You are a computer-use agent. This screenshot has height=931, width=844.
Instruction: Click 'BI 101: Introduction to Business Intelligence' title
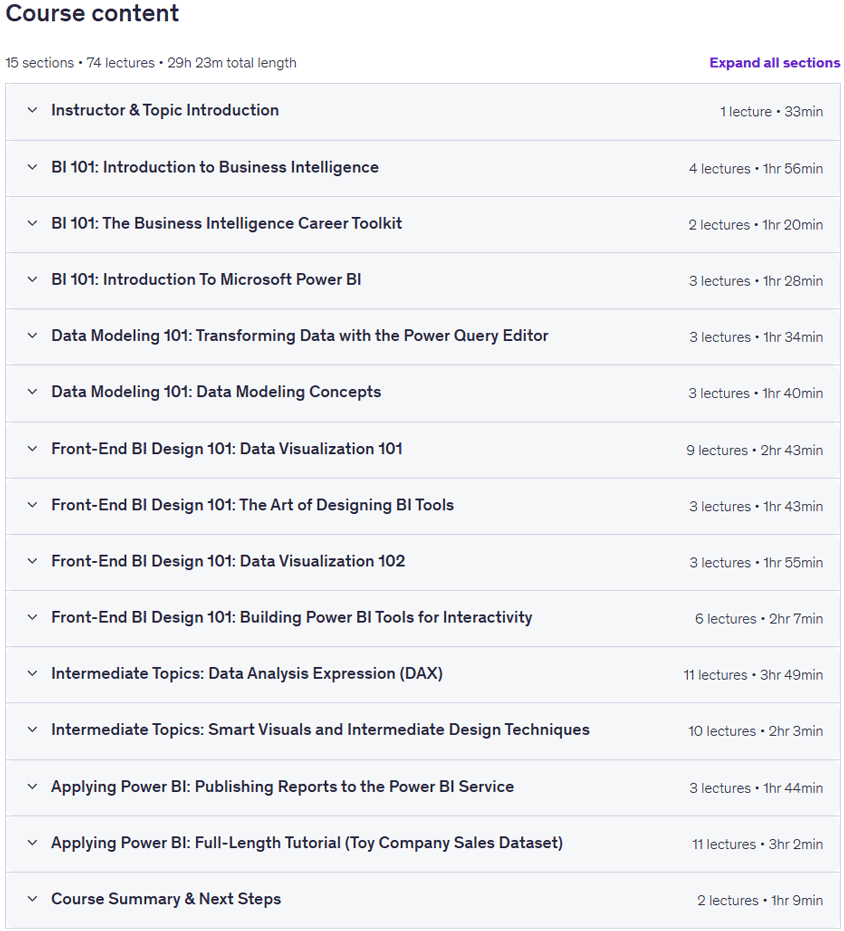tap(214, 167)
